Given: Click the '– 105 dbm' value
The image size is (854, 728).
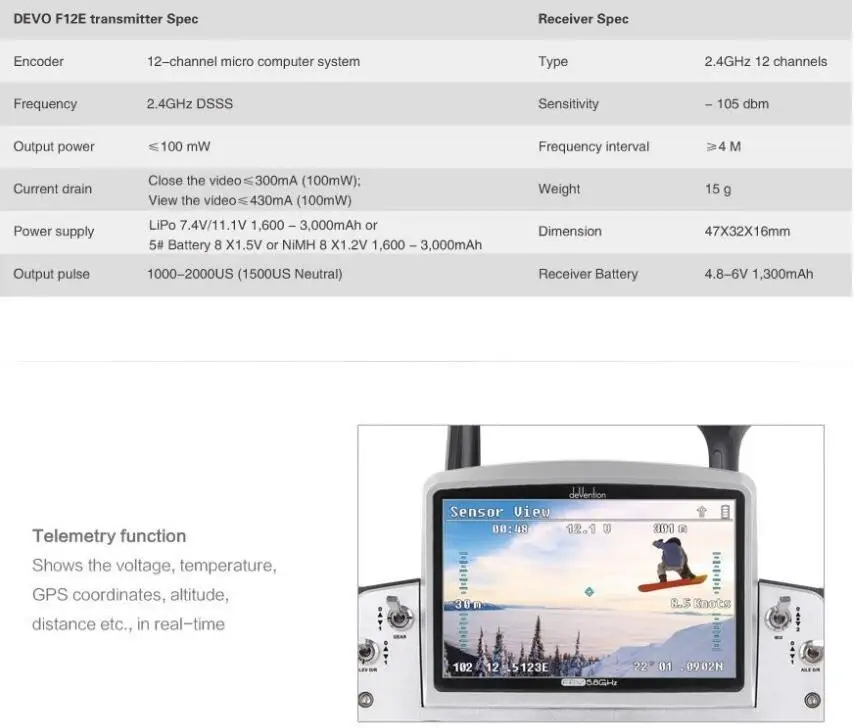Looking at the screenshot, I should [737, 104].
